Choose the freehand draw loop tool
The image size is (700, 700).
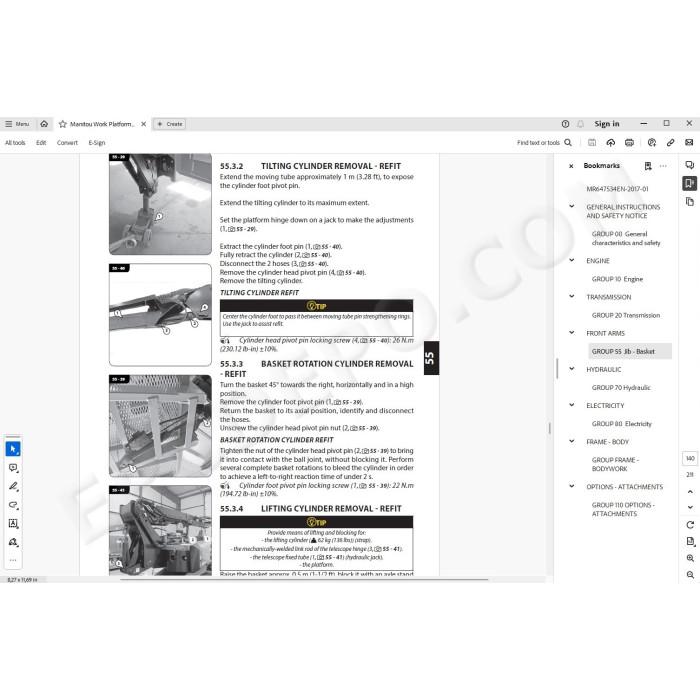point(13,505)
